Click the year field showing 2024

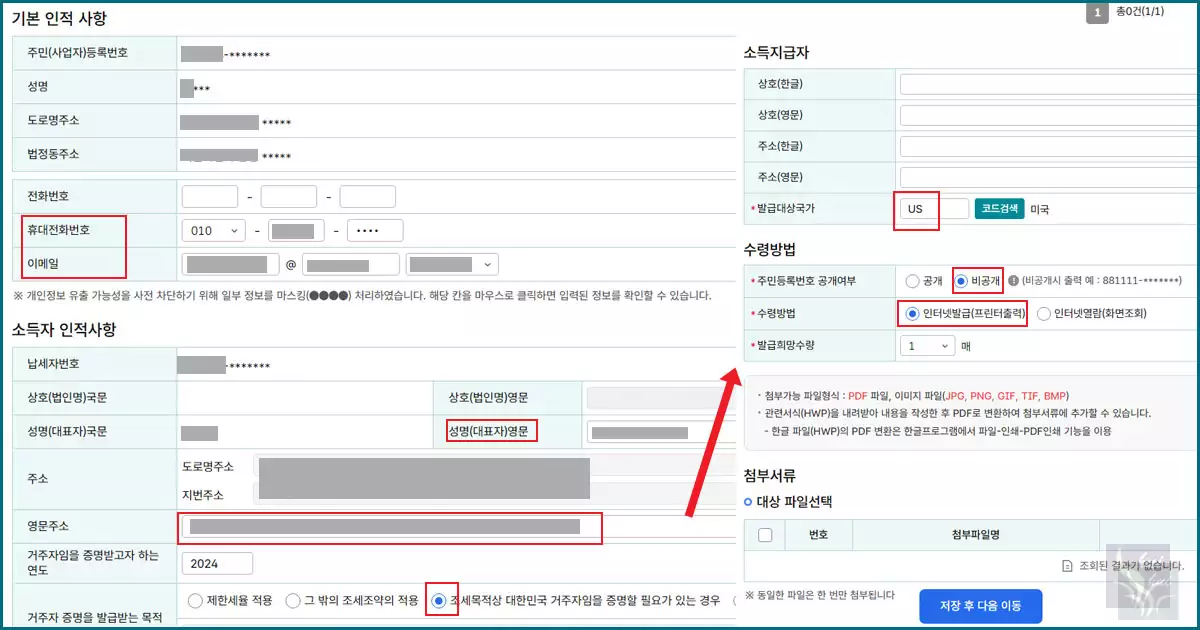[x=216, y=563]
